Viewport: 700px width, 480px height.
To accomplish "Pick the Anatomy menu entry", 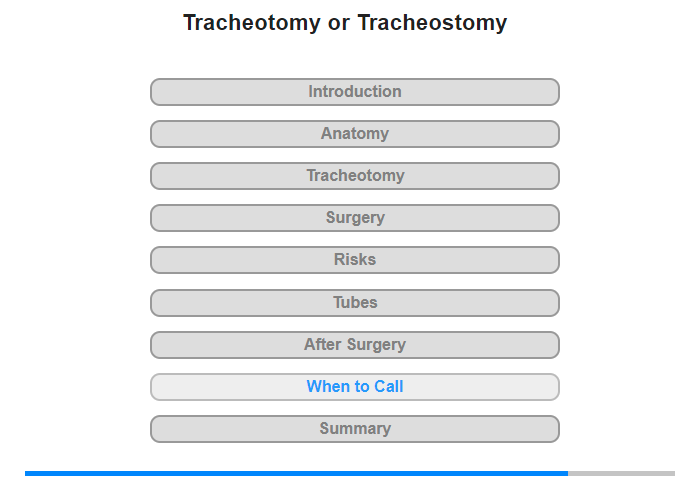I will [x=355, y=134].
